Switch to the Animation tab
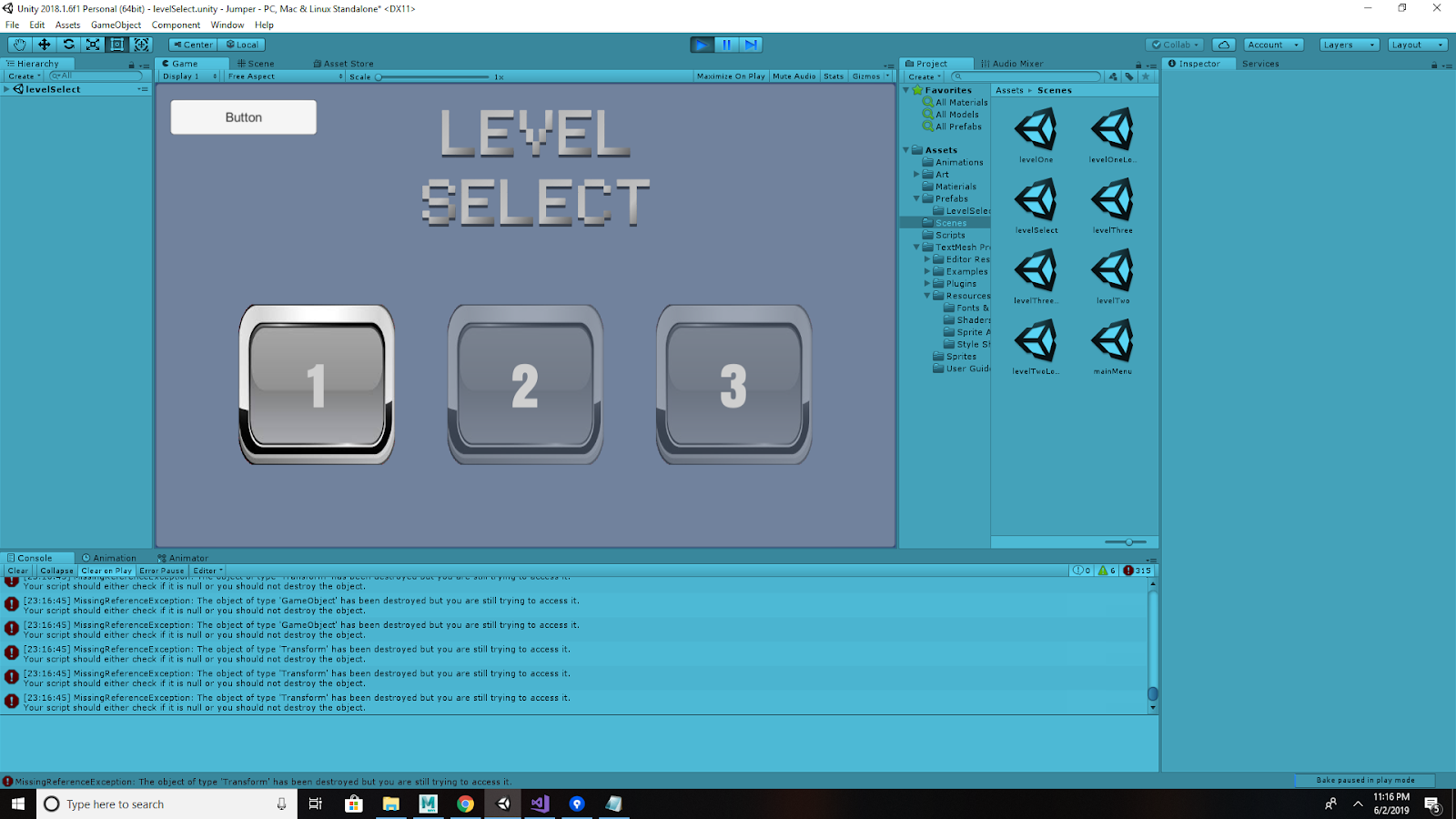 [x=109, y=558]
